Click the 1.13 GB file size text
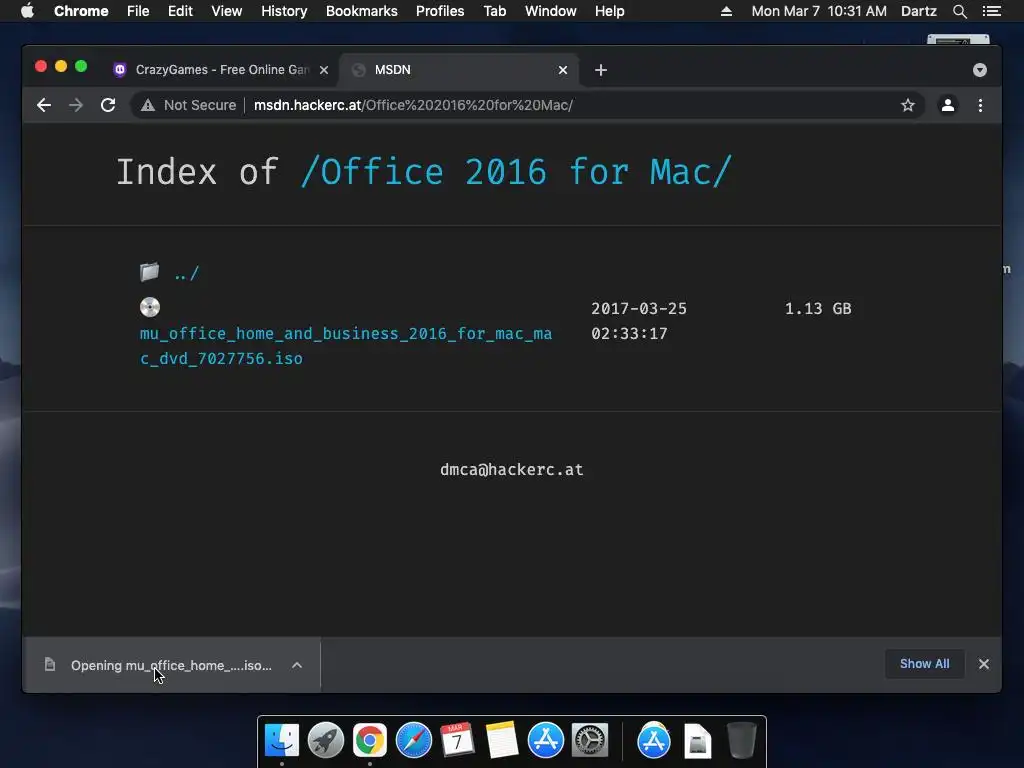This screenshot has width=1024, height=768. (x=818, y=309)
